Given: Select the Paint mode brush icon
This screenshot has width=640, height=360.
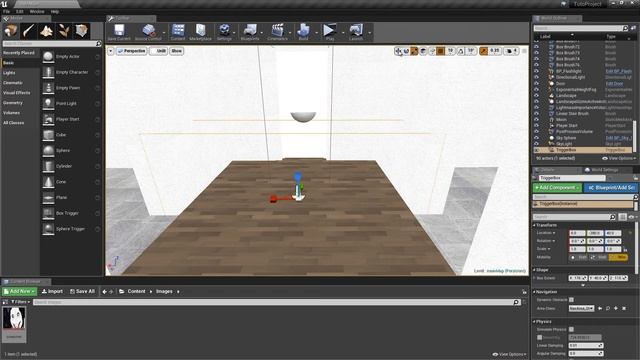Looking at the screenshot, I should [x=29, y=31].
